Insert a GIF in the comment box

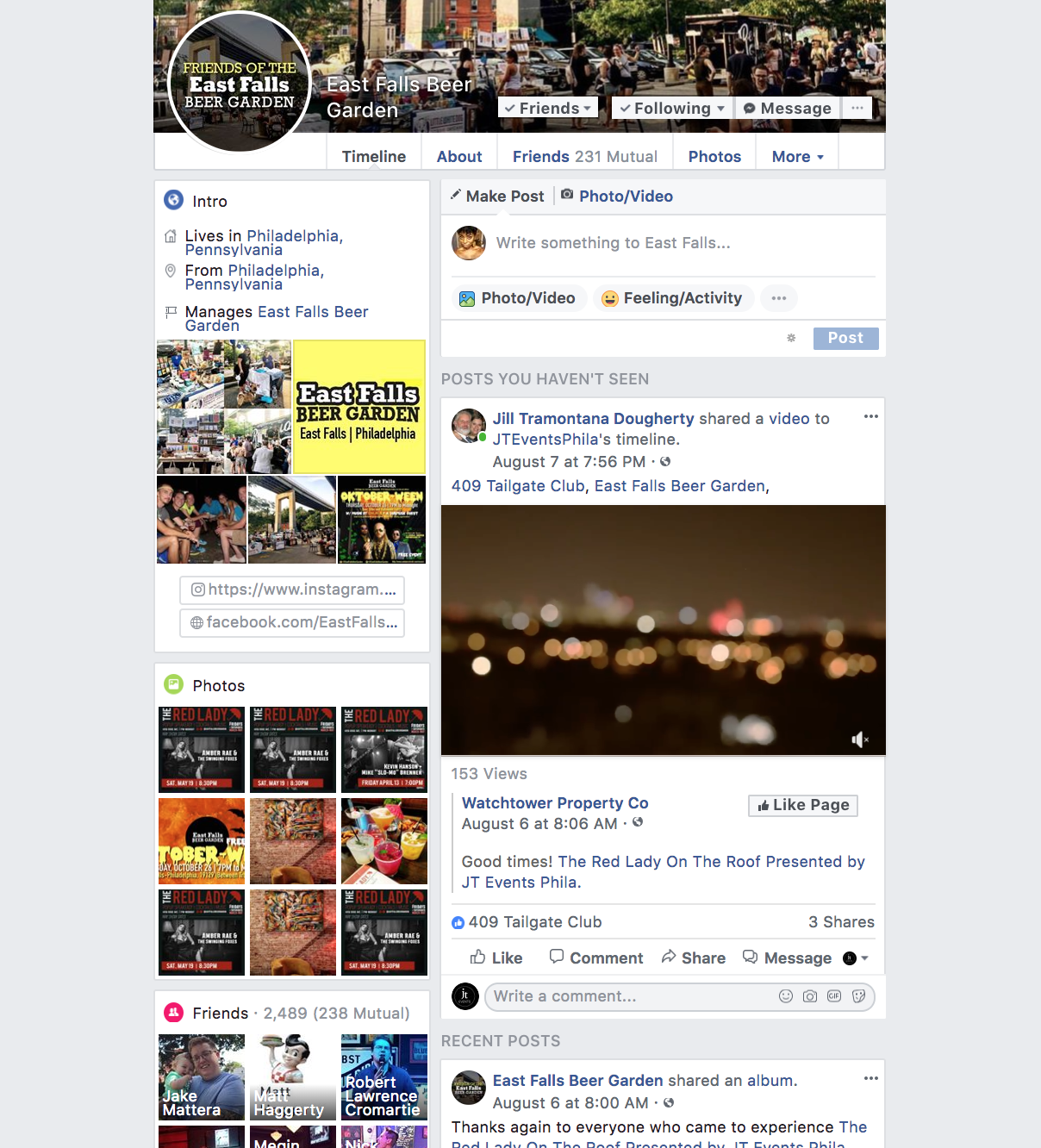point(833,996)
